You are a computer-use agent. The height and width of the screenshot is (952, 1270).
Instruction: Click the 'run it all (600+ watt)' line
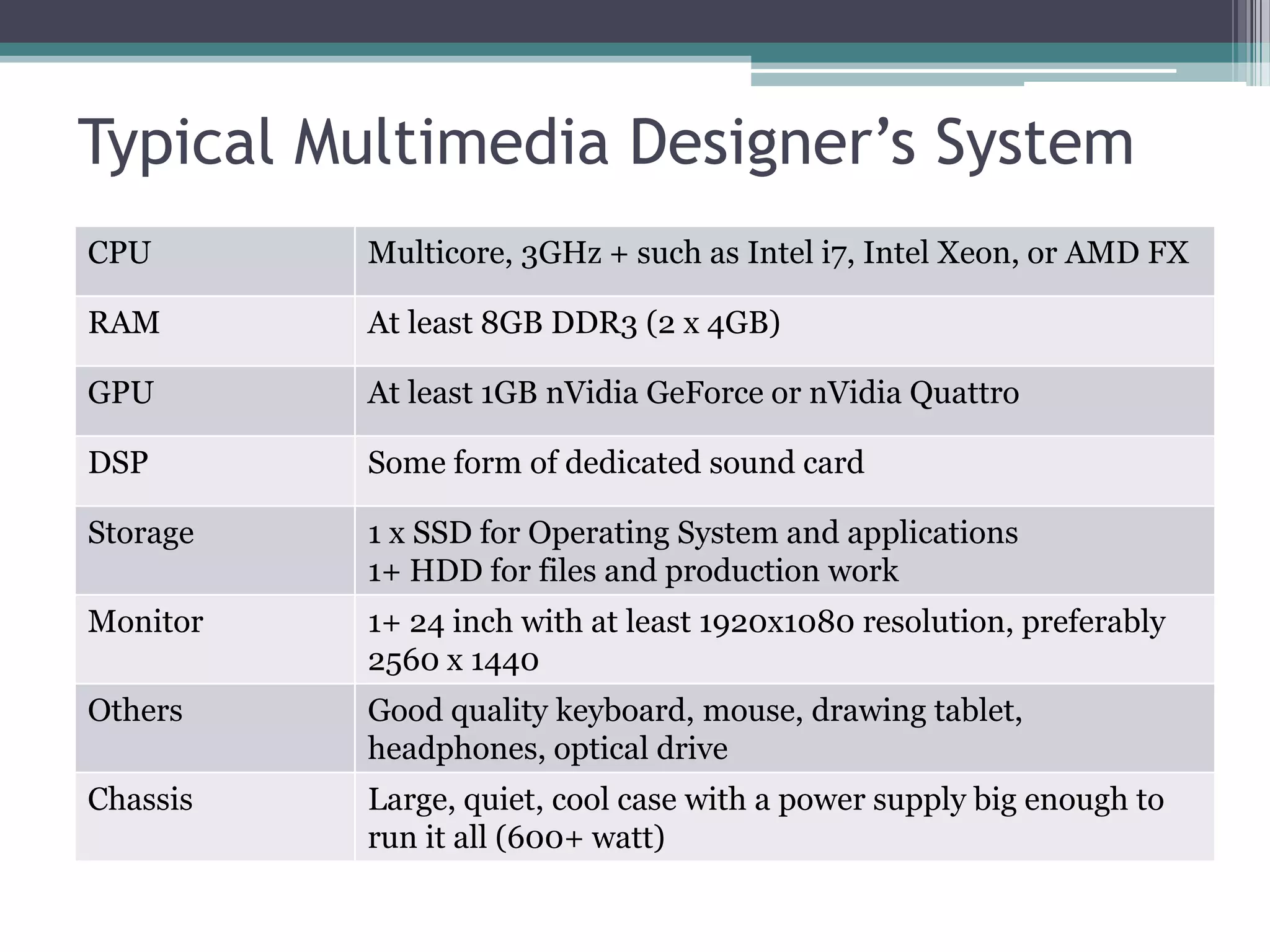[x=516, y=837]
